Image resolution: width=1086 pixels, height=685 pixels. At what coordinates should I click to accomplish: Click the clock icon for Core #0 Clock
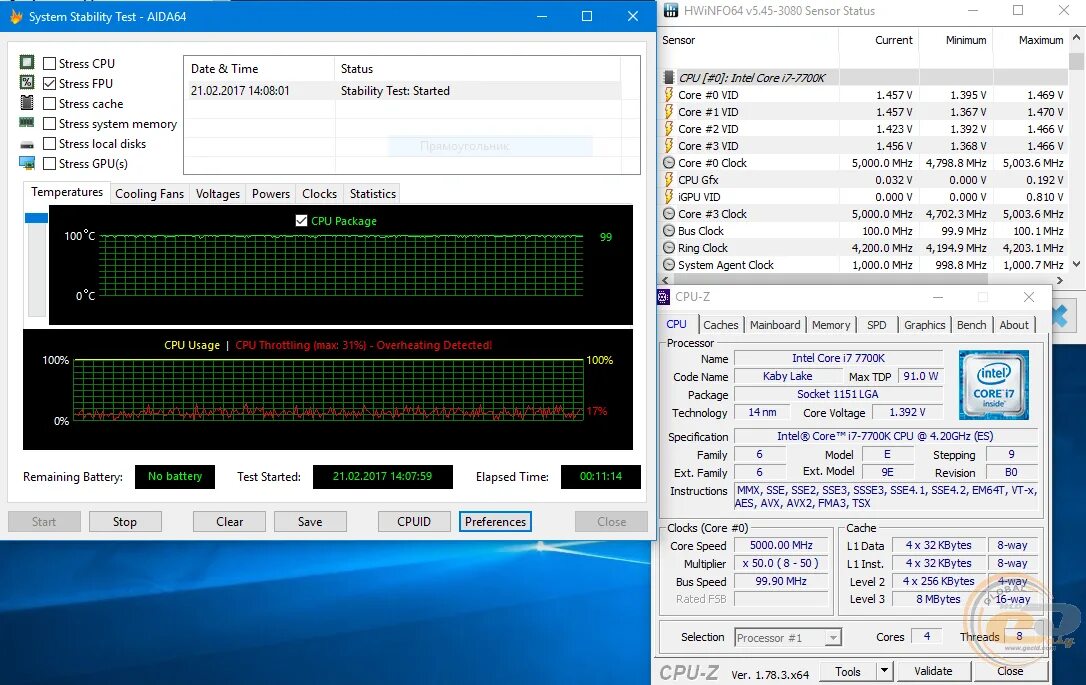click(668, 163)
